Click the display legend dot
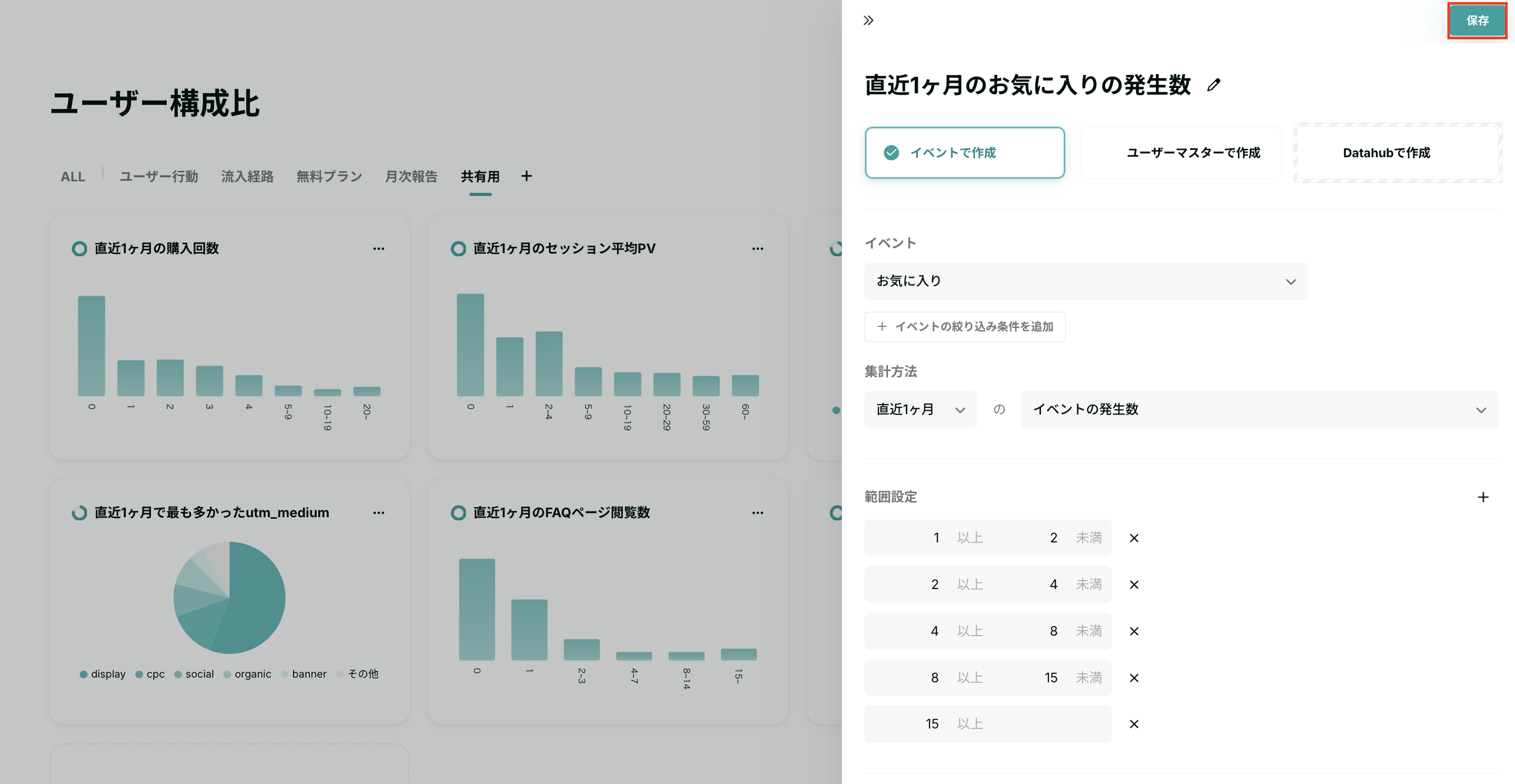The height and width of the screenshot is (784, 1515). [x=83, y=674]
